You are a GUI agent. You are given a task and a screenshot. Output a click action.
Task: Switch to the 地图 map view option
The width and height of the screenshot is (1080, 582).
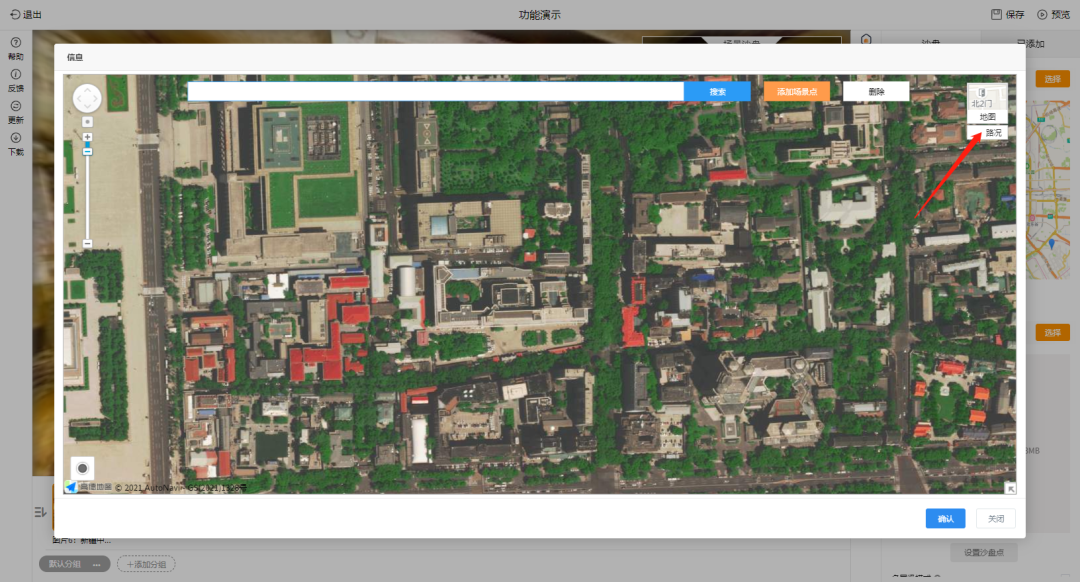(988, 117)
